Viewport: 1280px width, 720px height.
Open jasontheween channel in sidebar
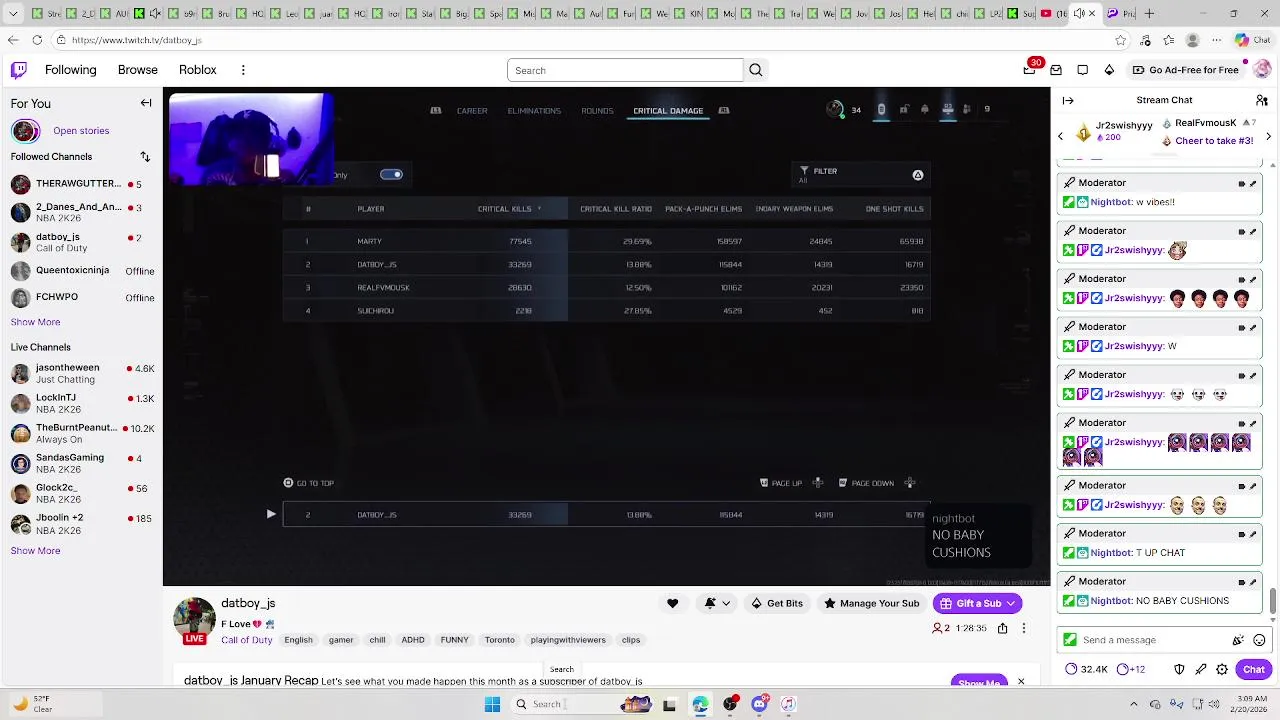(x=82, y=373)
